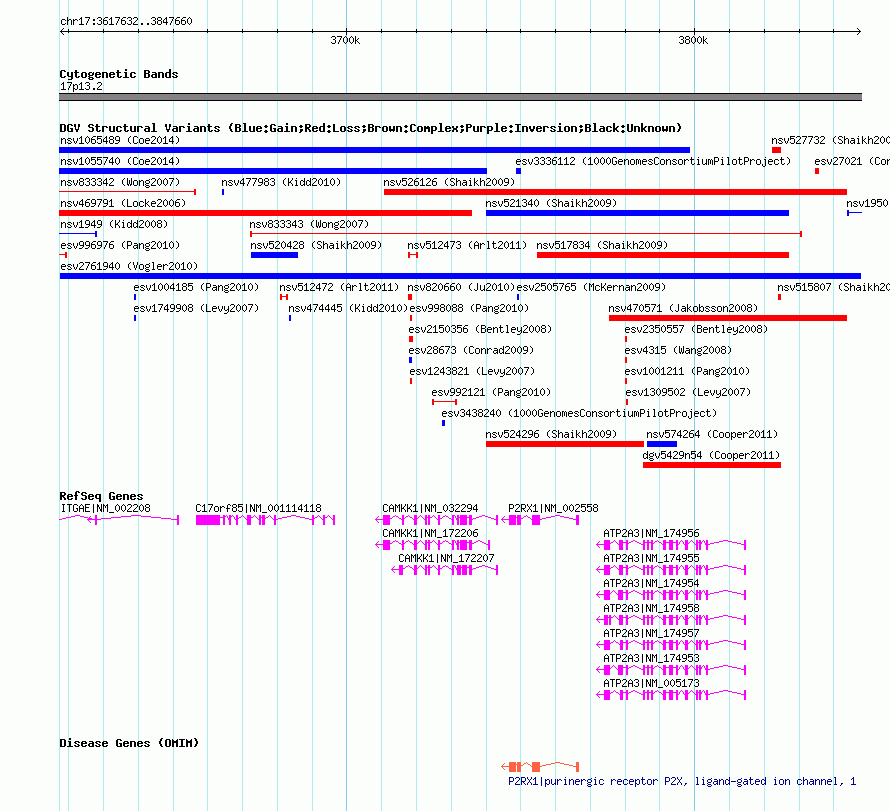Click the ITGAE|NM_002208 gene label
Viewport: 890px width, 811px height.
pyautogui.click(x=105, y=508)
